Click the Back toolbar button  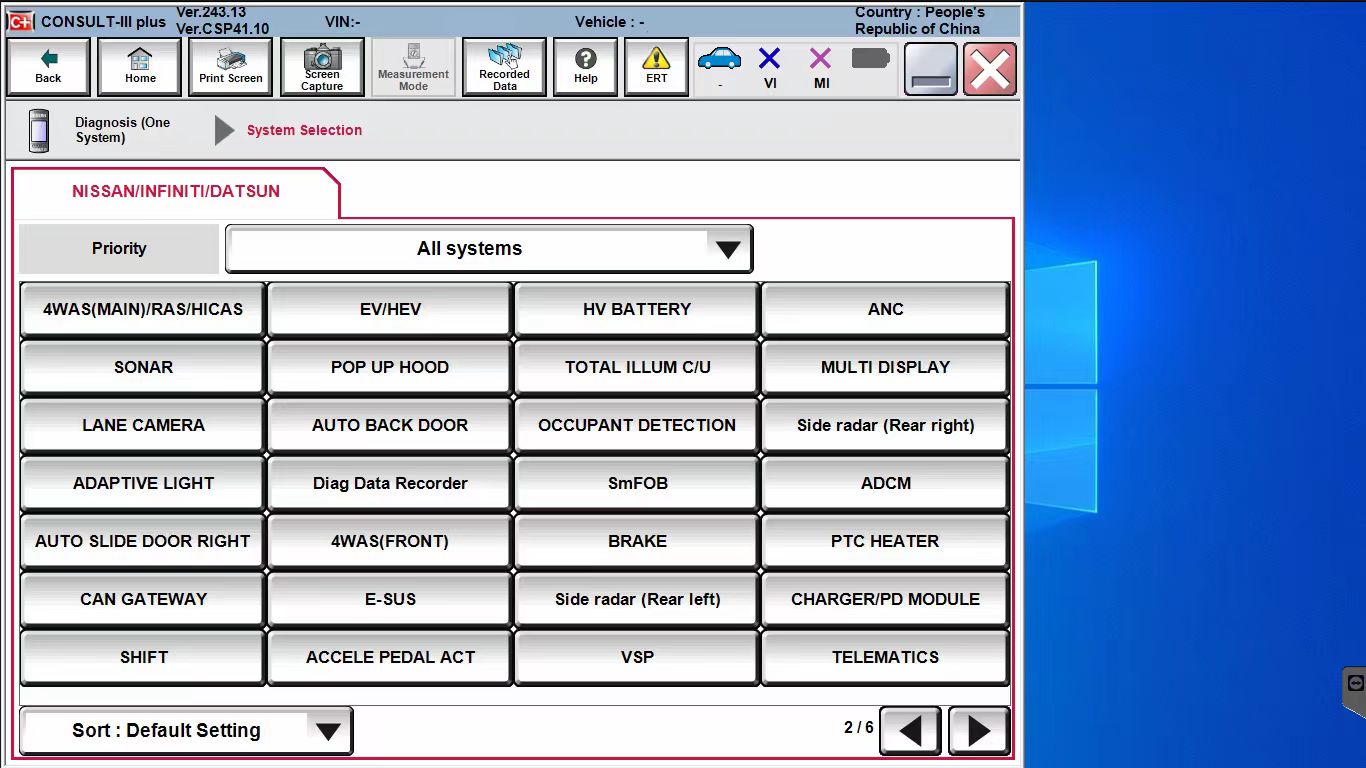click(48, 67)
